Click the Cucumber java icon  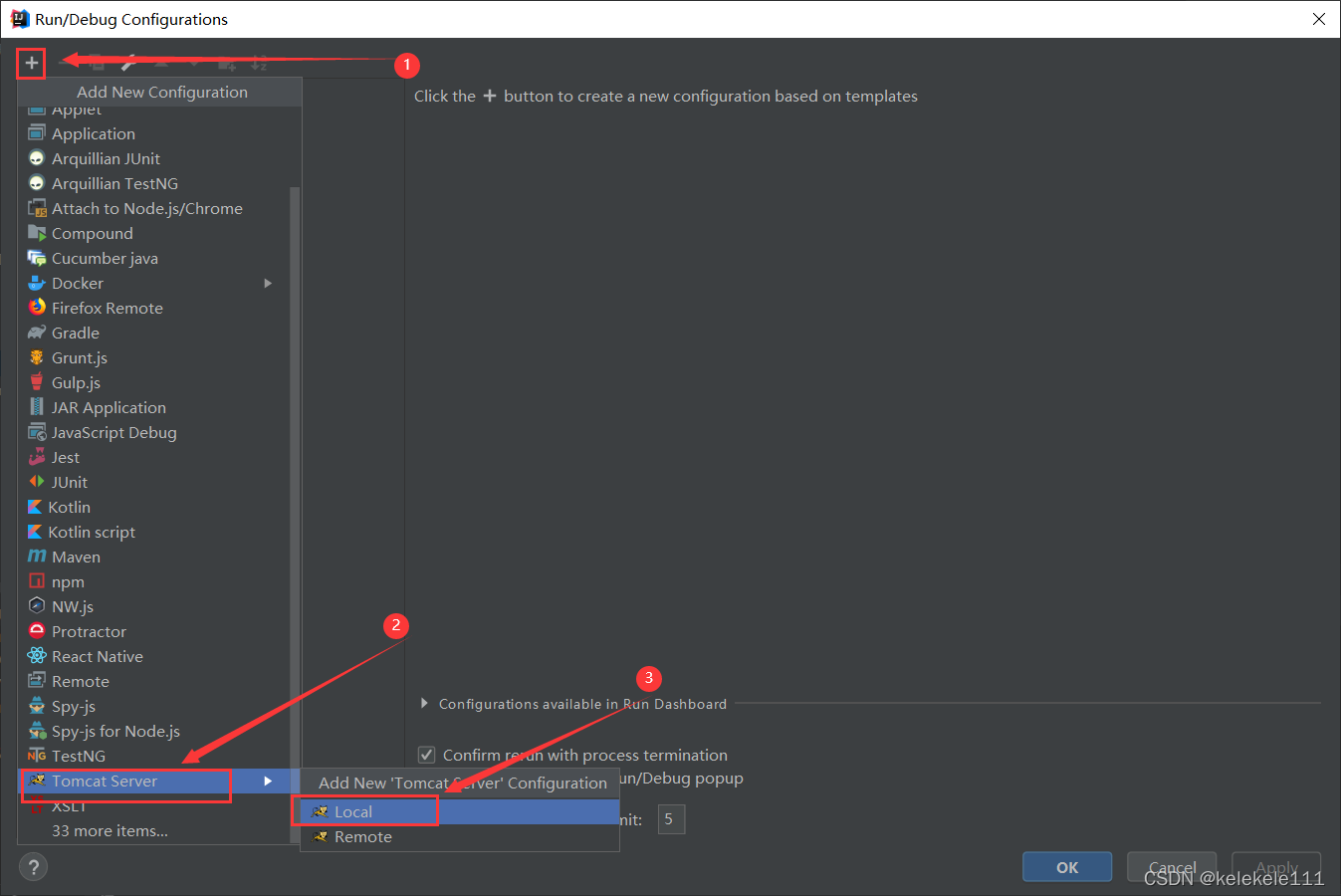pyautogui.click(x=37, y=258)
